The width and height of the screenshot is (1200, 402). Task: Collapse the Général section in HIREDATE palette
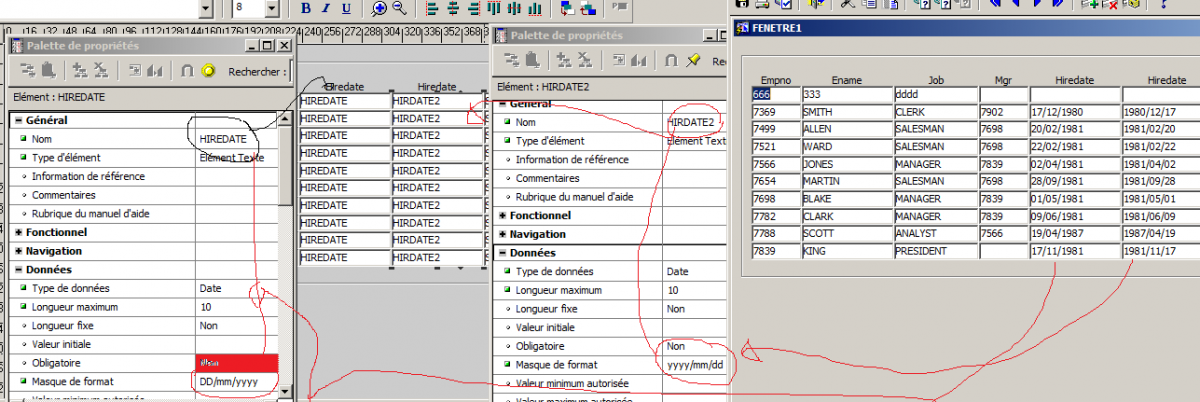(18, 120)
